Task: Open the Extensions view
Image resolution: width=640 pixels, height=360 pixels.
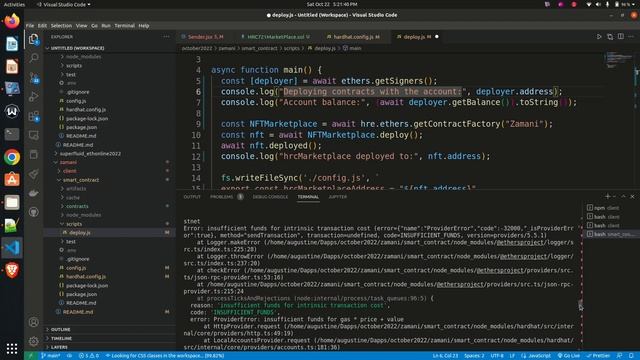Action: click(x=33, y=116)
